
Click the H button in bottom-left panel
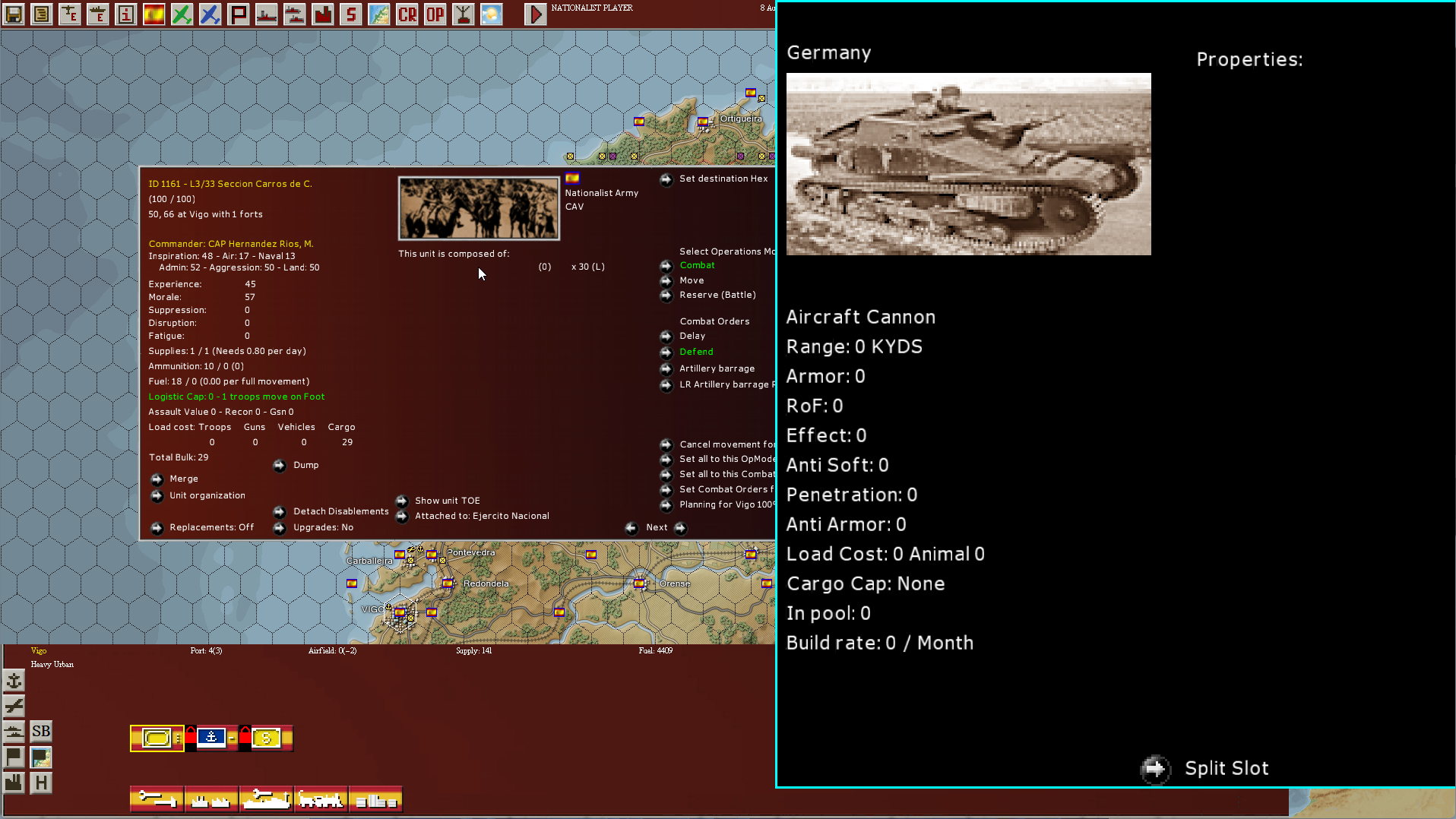41,783
